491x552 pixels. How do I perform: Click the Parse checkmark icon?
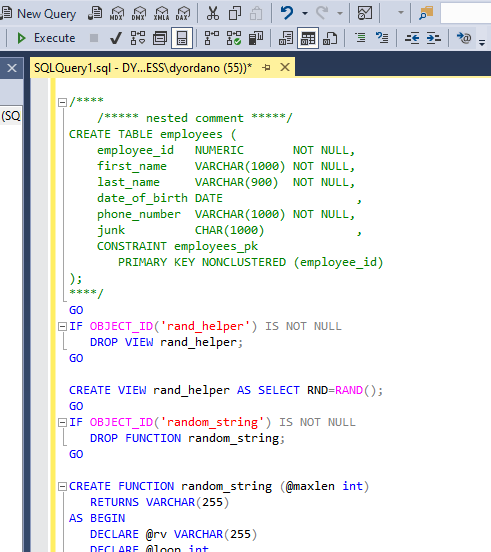(116, 38)
